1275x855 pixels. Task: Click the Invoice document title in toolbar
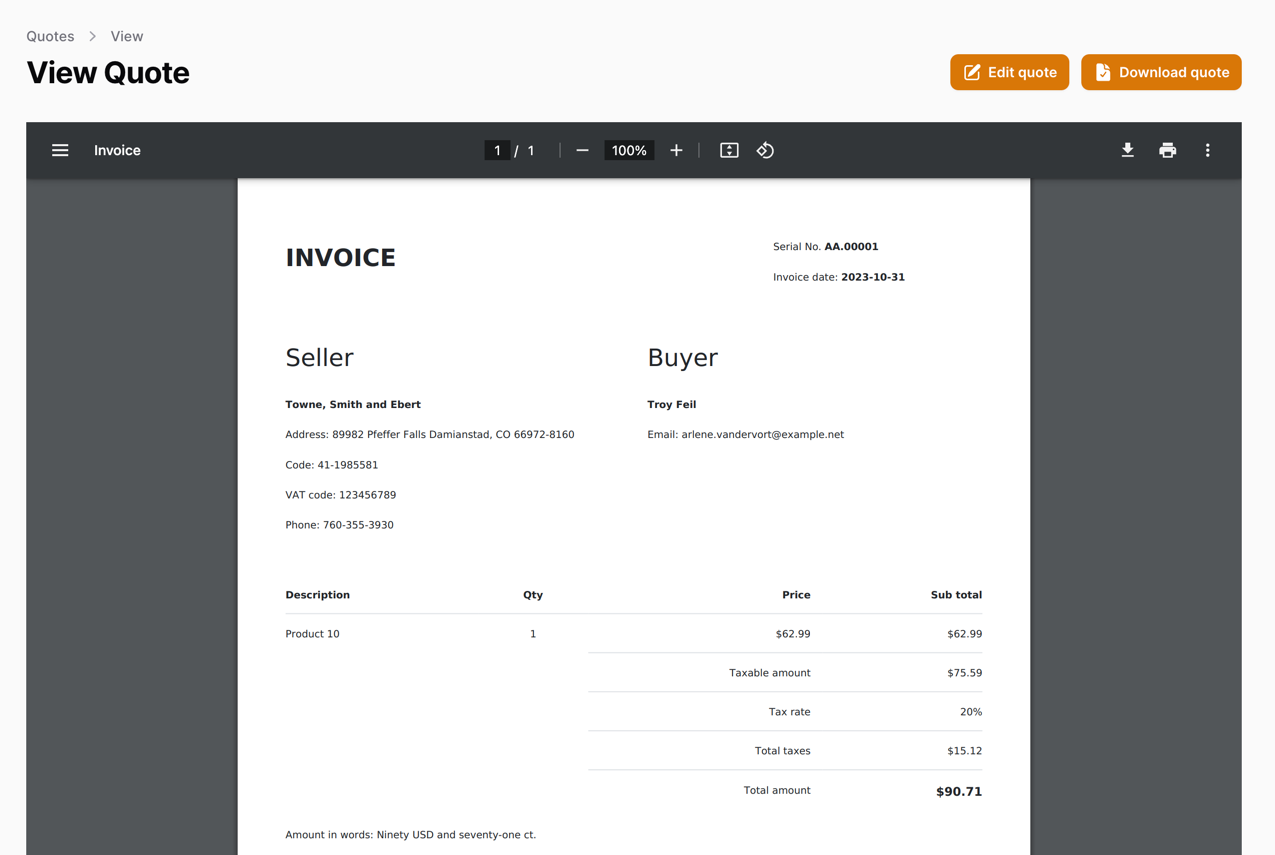pyautogui.click(x=117, y=150)
